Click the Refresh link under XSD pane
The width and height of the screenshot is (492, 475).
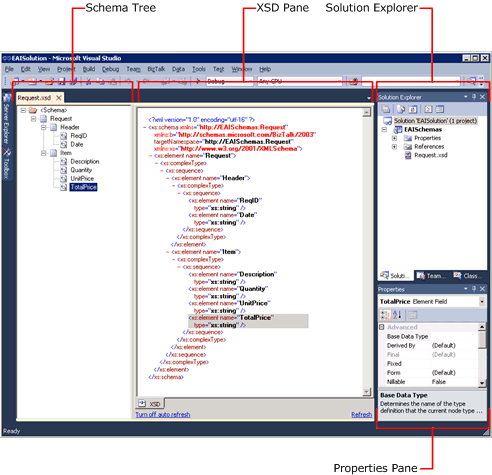(362, 415)
